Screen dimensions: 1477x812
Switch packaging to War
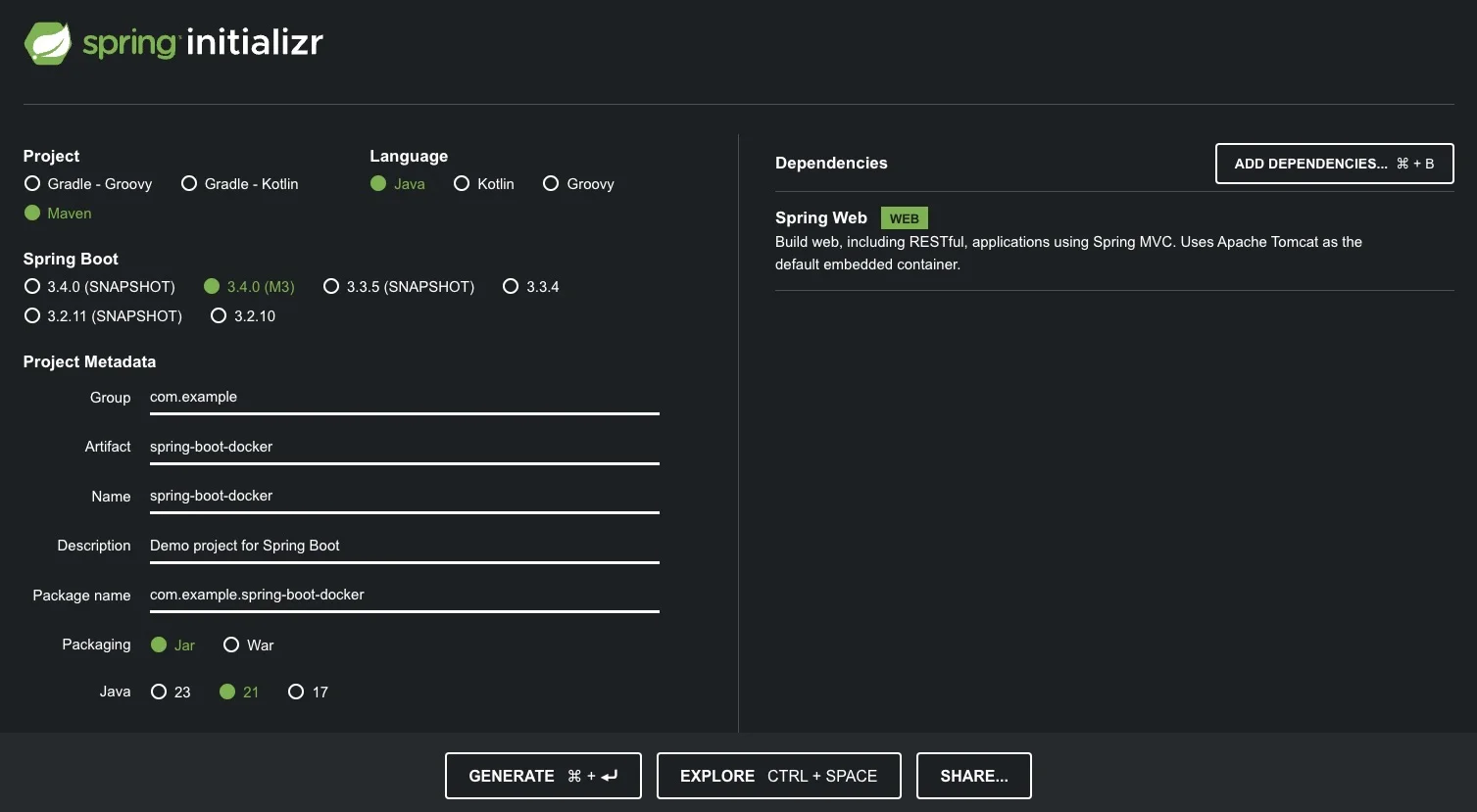[231, 645]
